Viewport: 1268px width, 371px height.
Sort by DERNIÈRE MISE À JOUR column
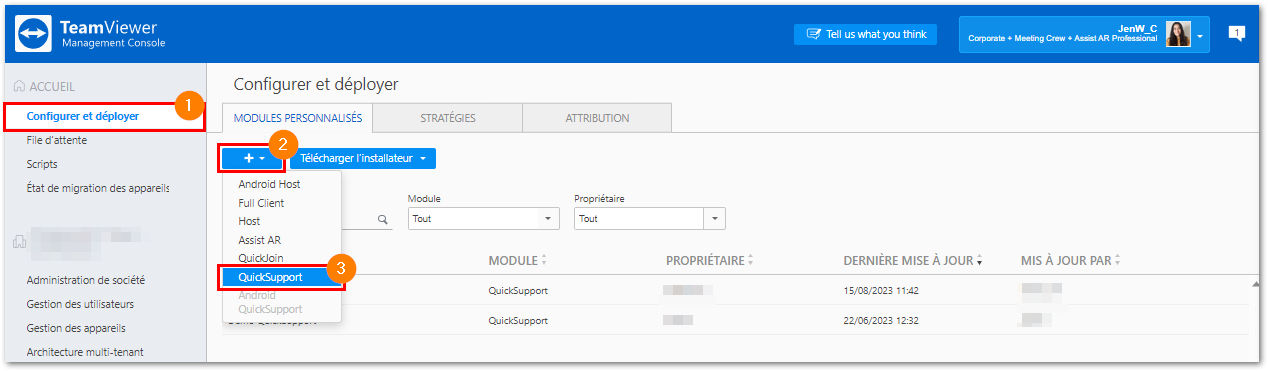tap(913, 261)
